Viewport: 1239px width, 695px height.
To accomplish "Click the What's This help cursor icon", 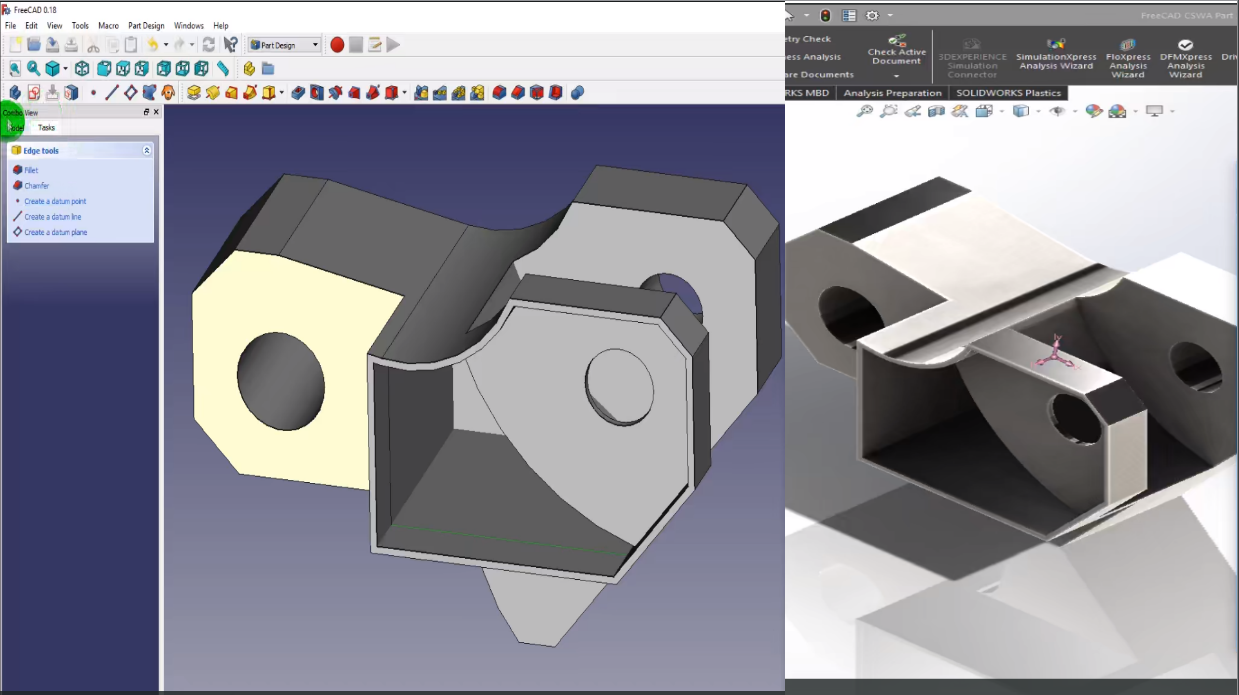I will 231,45.
